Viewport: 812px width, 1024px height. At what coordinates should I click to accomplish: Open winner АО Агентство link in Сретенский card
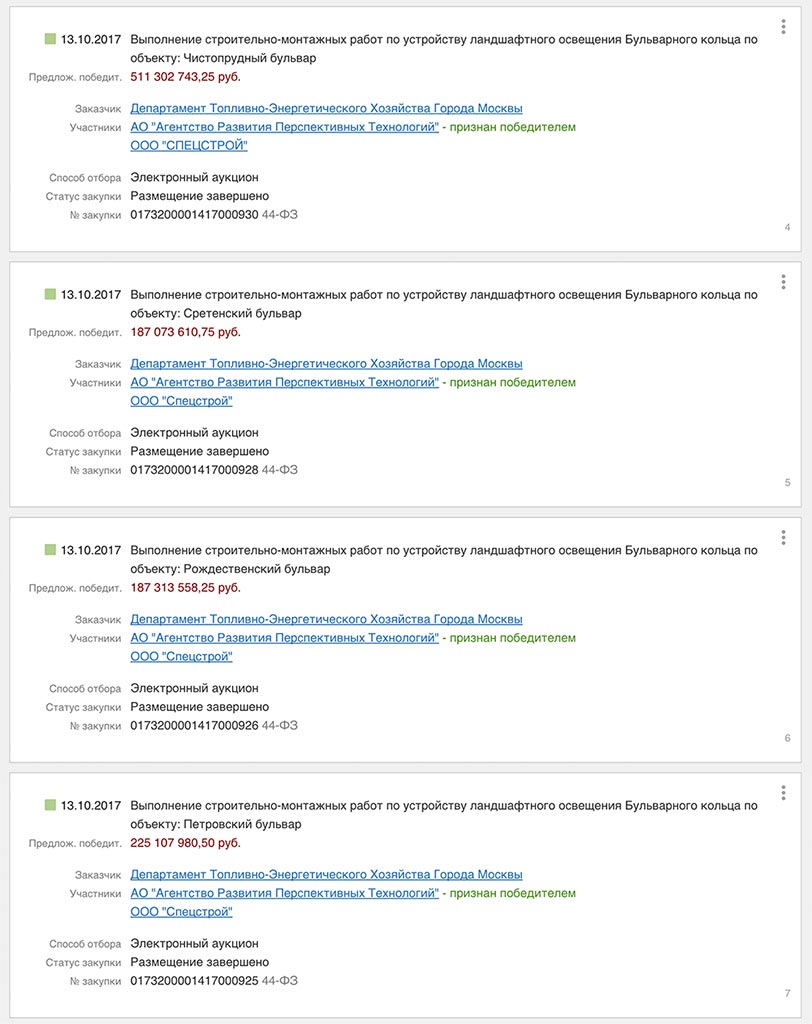(x=285, y=383)
